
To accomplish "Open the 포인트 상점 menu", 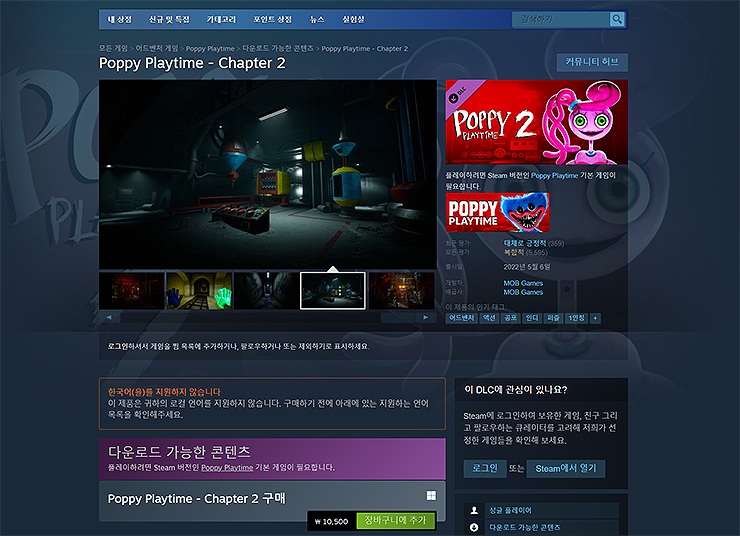I will point(272,19).
